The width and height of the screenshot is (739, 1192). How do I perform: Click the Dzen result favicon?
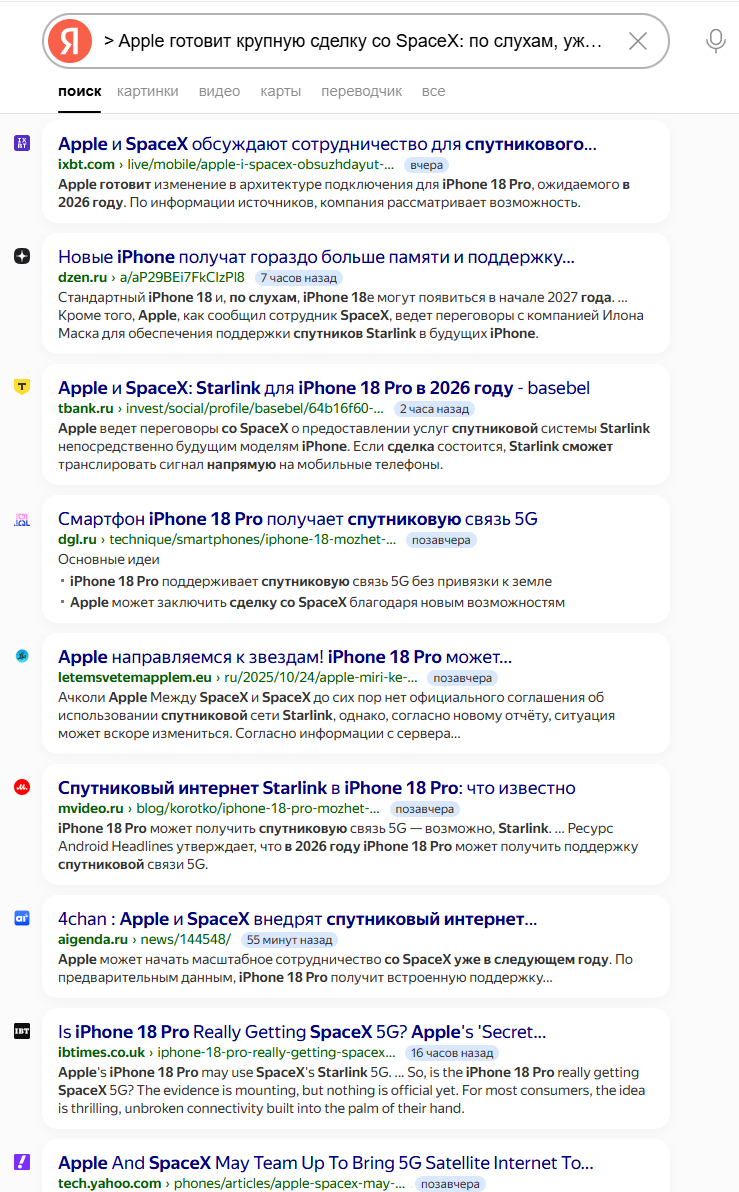coord(22,256)
